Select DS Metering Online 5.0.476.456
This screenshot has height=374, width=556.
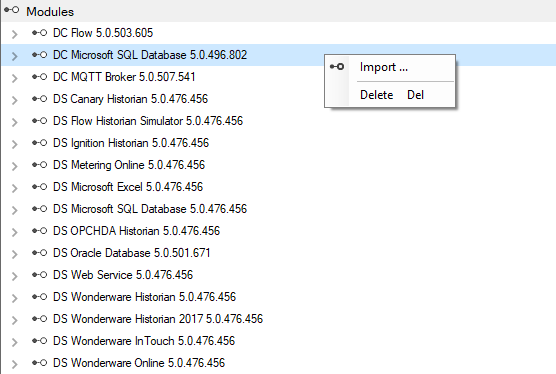click(129, 165)
